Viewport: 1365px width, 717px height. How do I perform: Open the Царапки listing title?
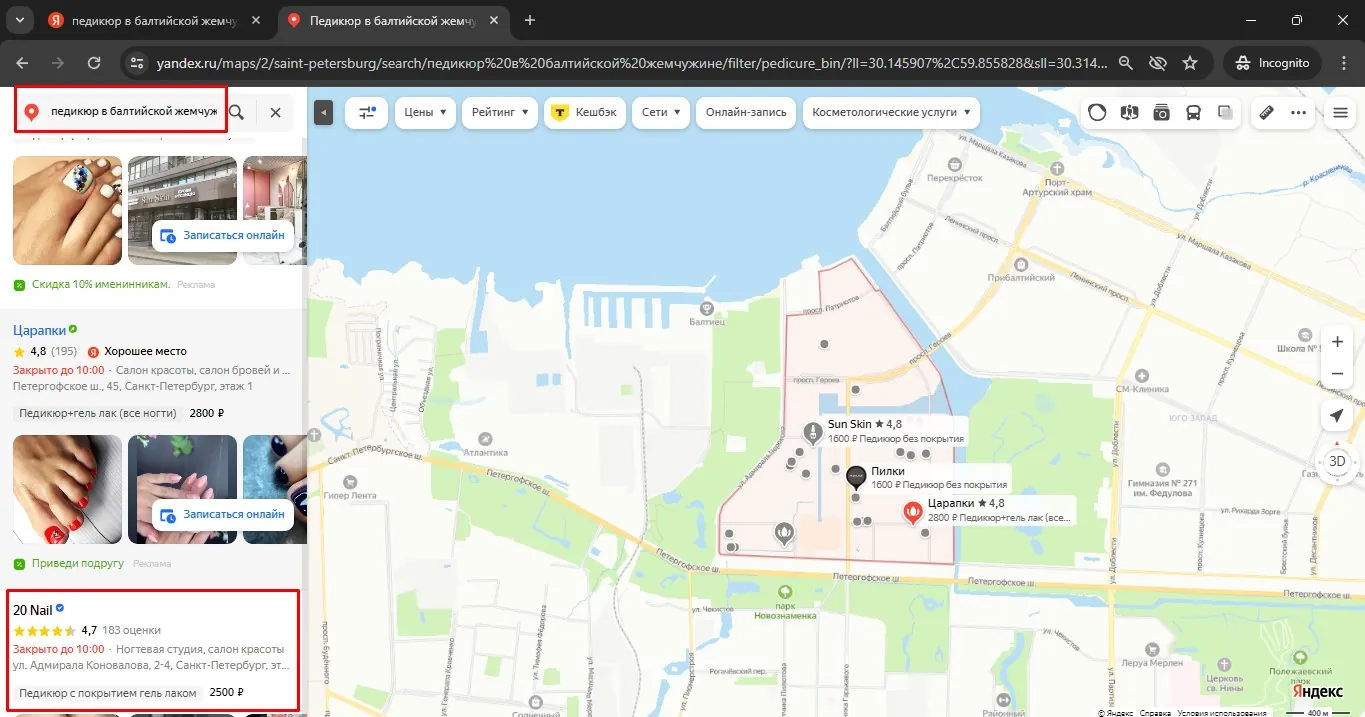point(39,329)
